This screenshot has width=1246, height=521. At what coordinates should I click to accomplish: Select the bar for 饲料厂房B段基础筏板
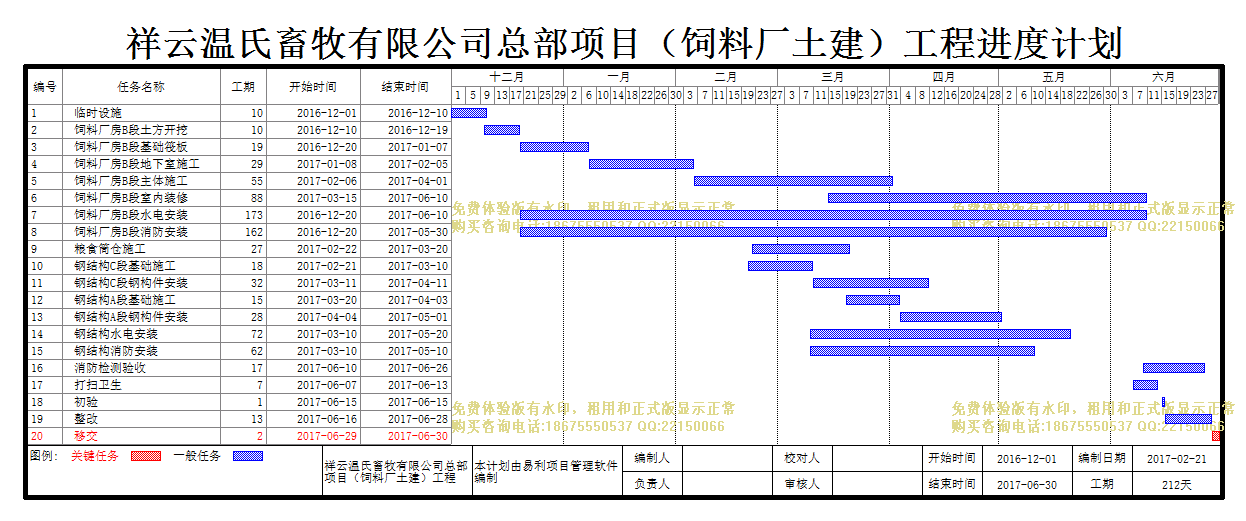pyautogui.click(x=554, y=147)
